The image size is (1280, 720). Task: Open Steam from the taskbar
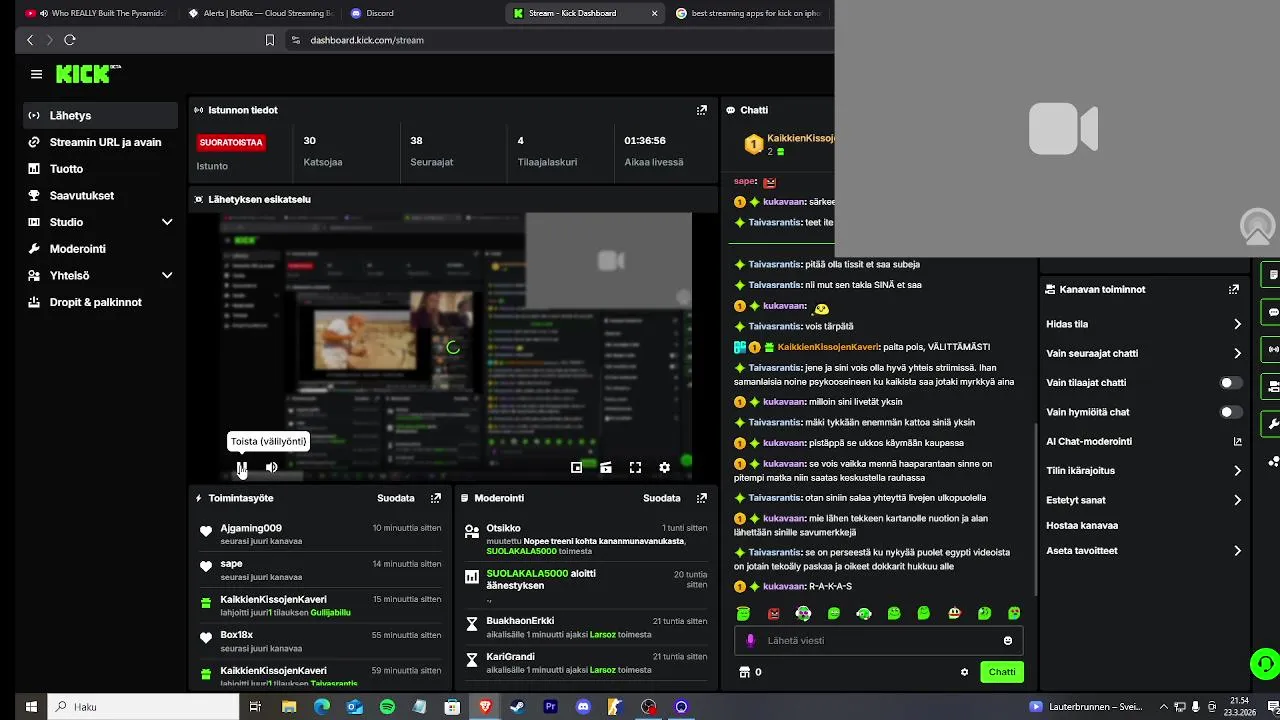518,706
